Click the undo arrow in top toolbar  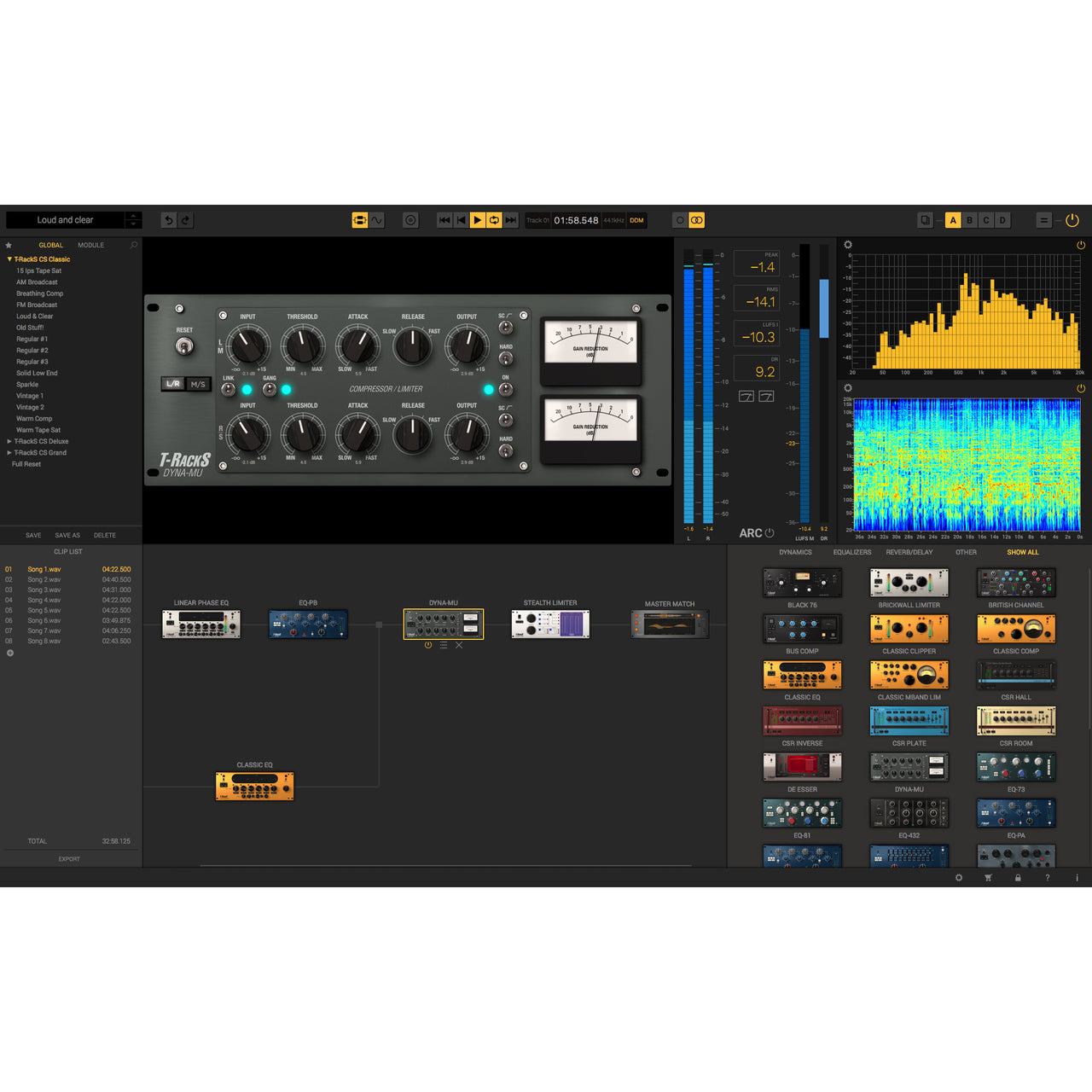coord(169,220)
